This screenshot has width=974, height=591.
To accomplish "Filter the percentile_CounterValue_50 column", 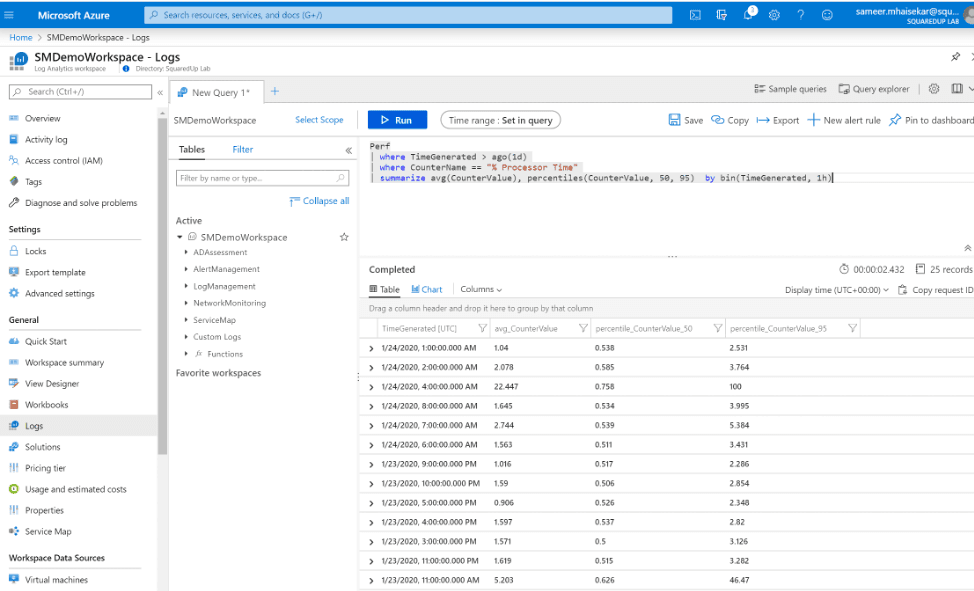I will tap(717, 328).
